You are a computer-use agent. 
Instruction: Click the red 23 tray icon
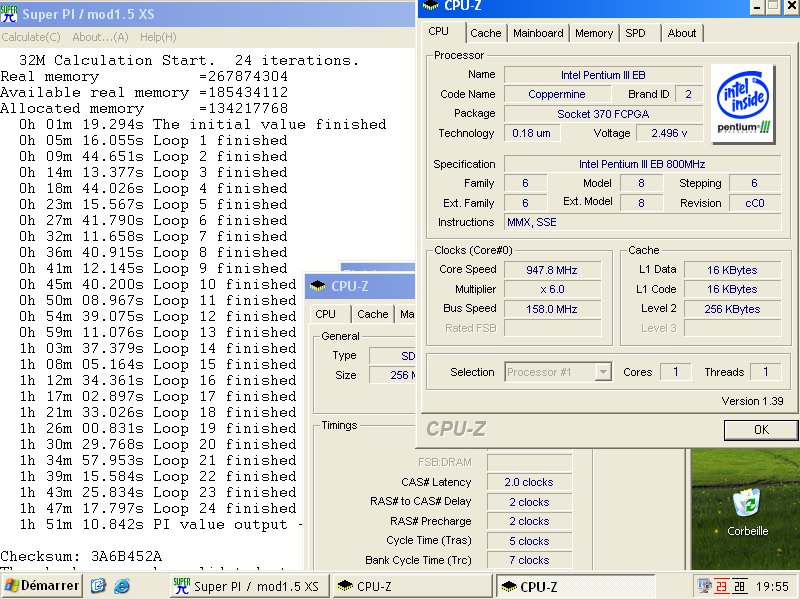[721, 587]
